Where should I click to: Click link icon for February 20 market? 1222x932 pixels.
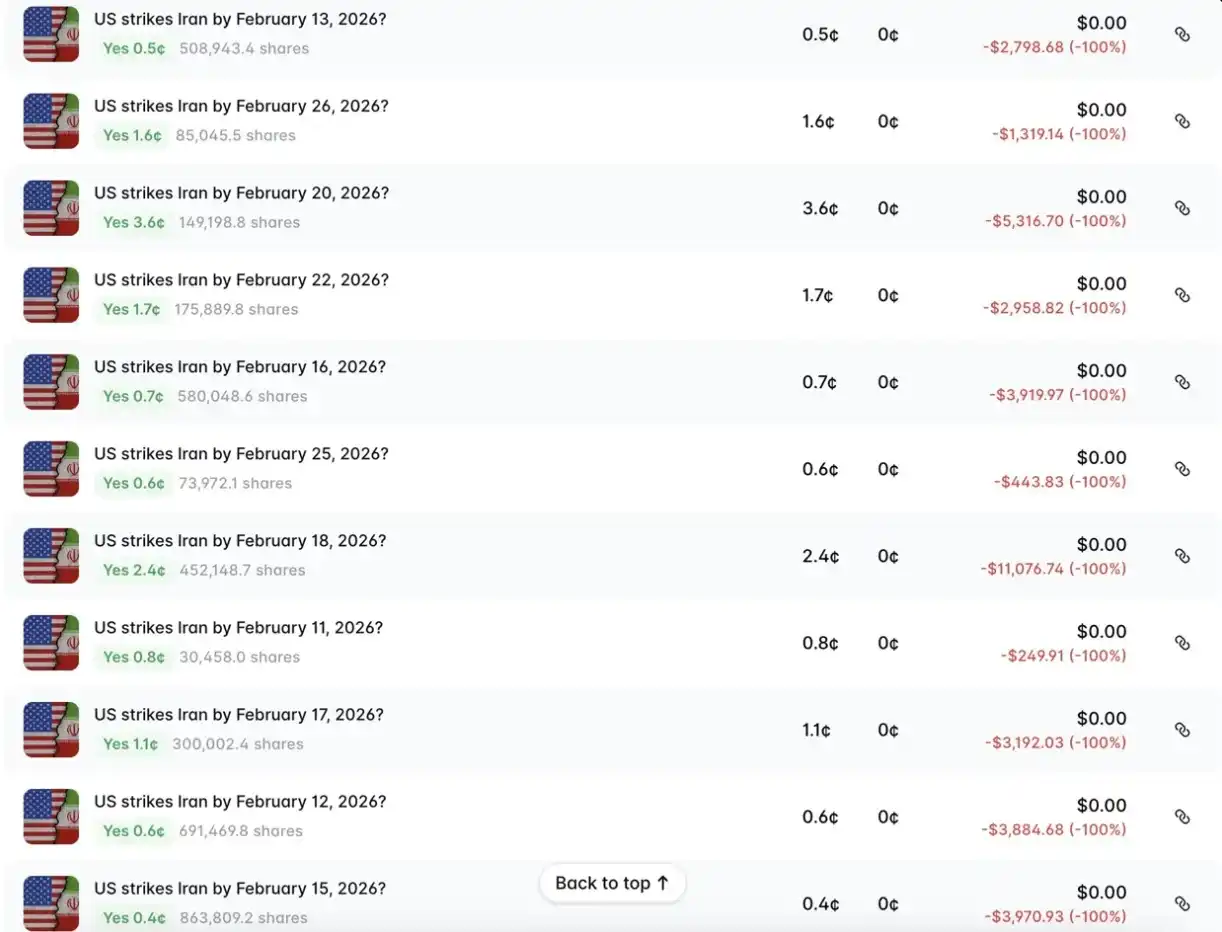point(1182,209)
